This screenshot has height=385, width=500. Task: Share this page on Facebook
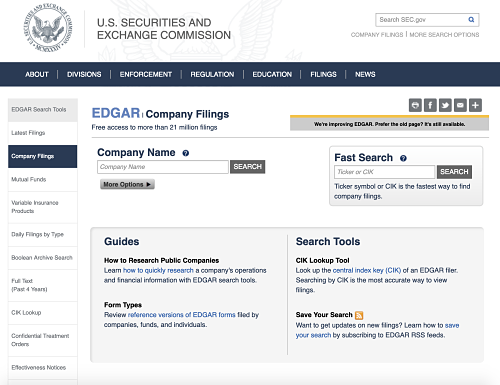pyautogui.click(x=430, y=105)
